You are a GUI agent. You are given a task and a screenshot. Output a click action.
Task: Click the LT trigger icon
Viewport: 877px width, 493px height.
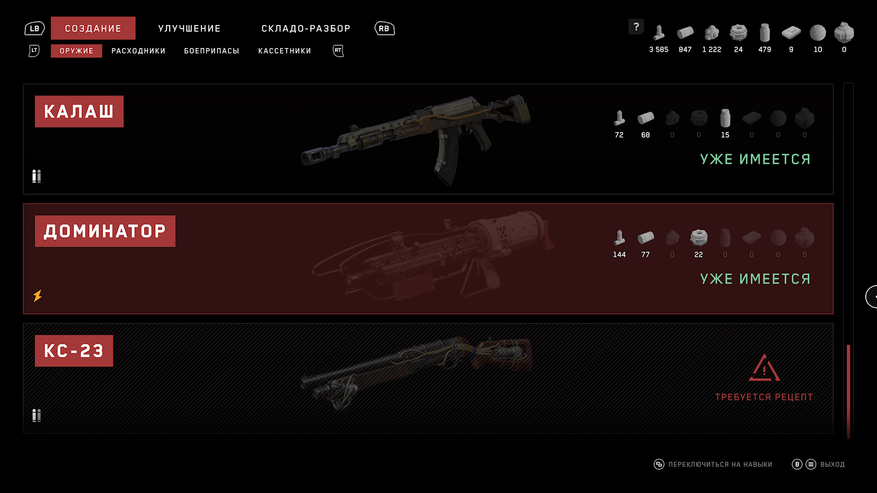pos(34,51)
